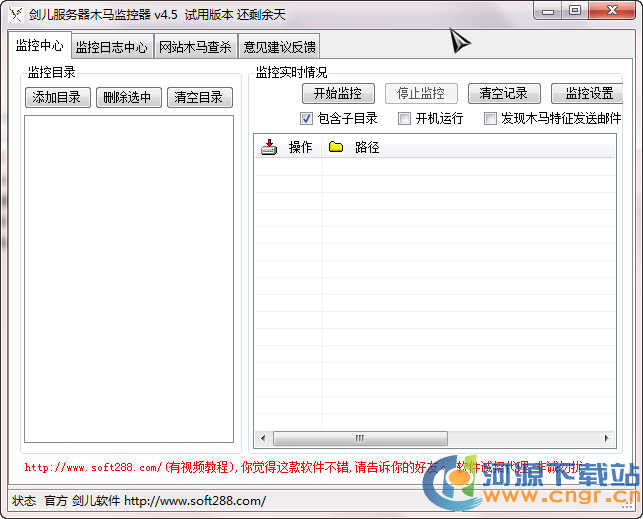Open the 网站木马查杀 tab
Image resolution: width=643 pixels, height=519 pixels.
(x=195, y=47)
